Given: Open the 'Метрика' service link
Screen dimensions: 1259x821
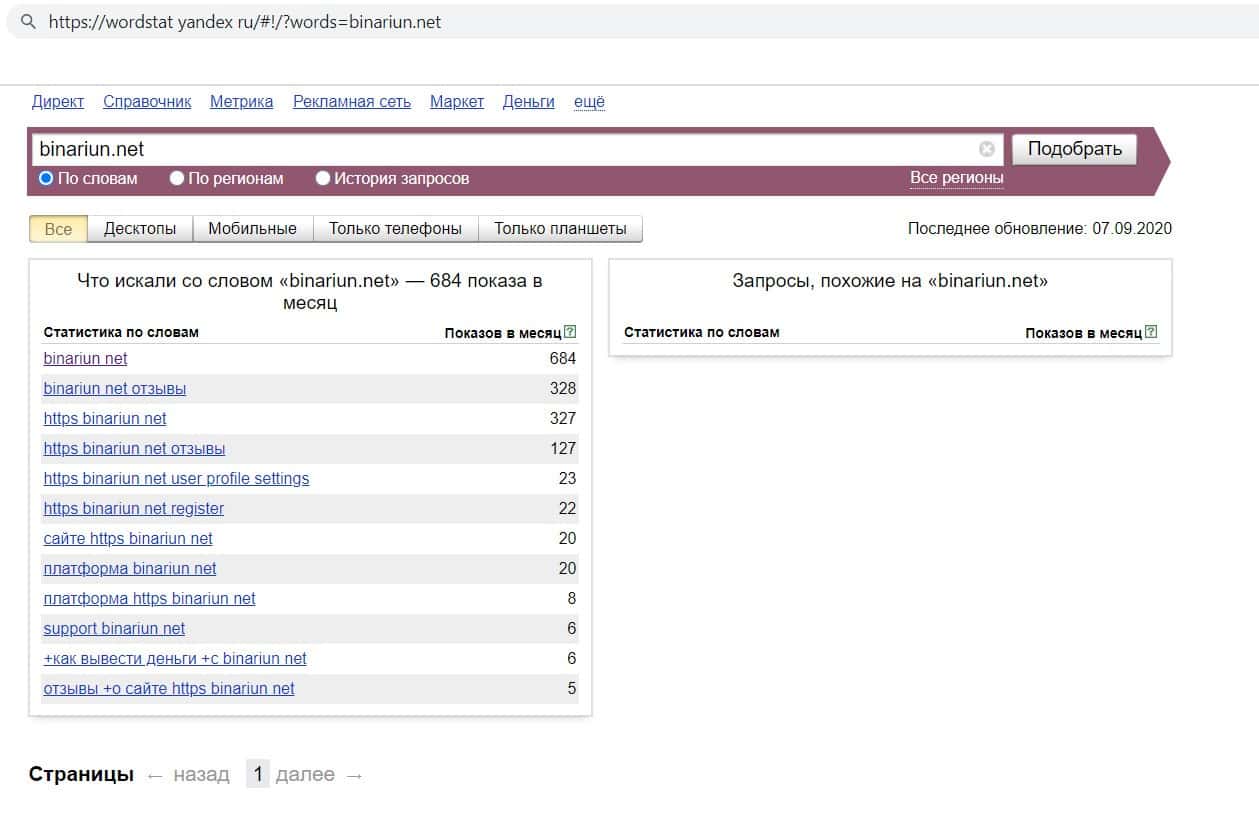Looking at the screenshot, I should coord(241,101).
